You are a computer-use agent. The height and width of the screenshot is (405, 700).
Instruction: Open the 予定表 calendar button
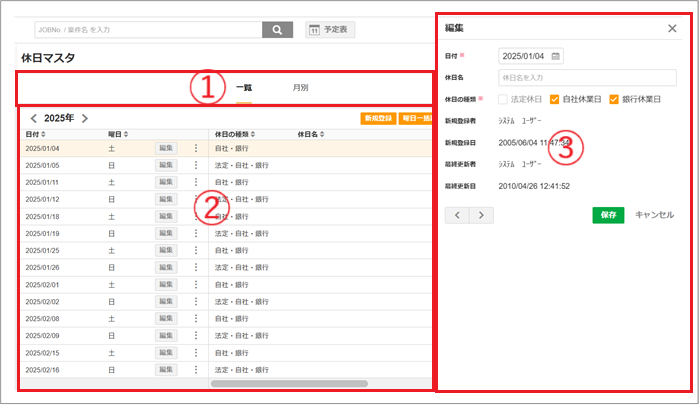pyautogui.click(x=331, y=30)
